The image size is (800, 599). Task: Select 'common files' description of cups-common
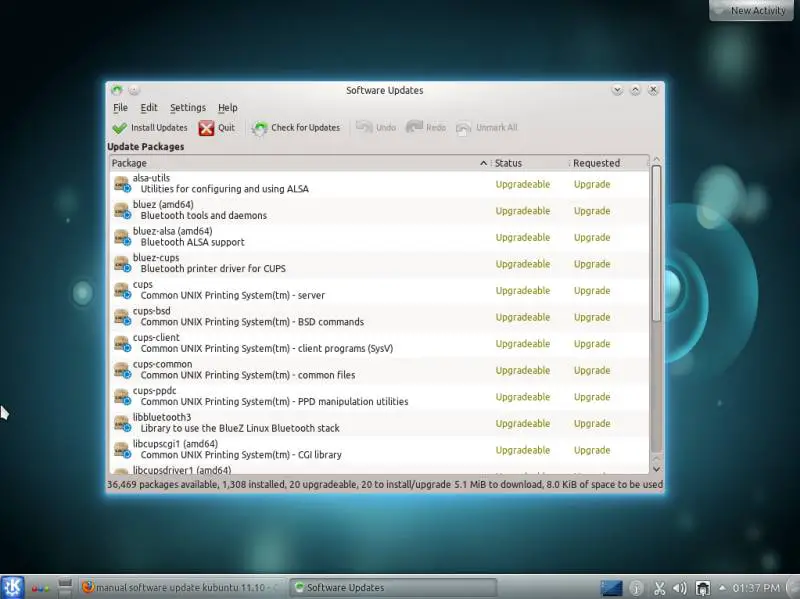click(327, 375)
